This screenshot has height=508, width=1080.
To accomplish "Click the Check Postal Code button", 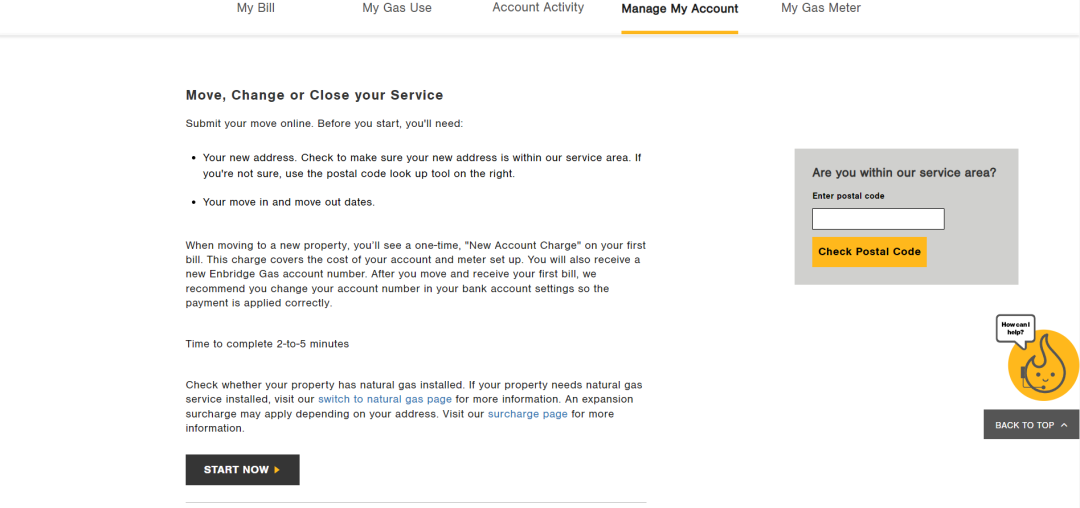I will [869, 252].
